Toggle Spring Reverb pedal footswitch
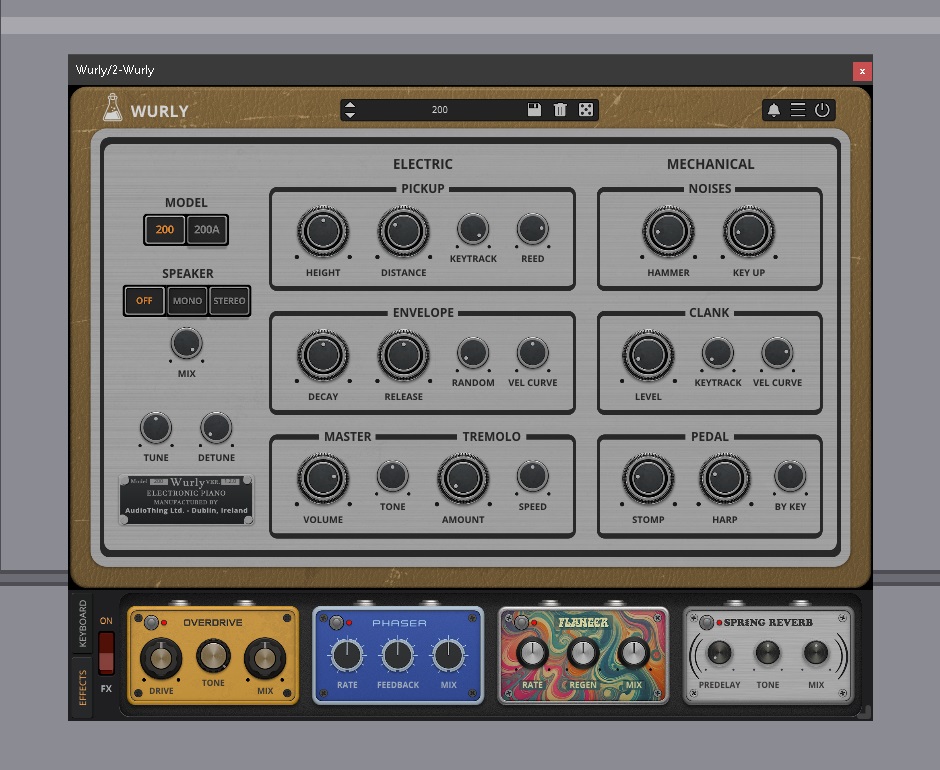Image resolution: width=940 pixels, height=770 pixels. coord(707,622)
